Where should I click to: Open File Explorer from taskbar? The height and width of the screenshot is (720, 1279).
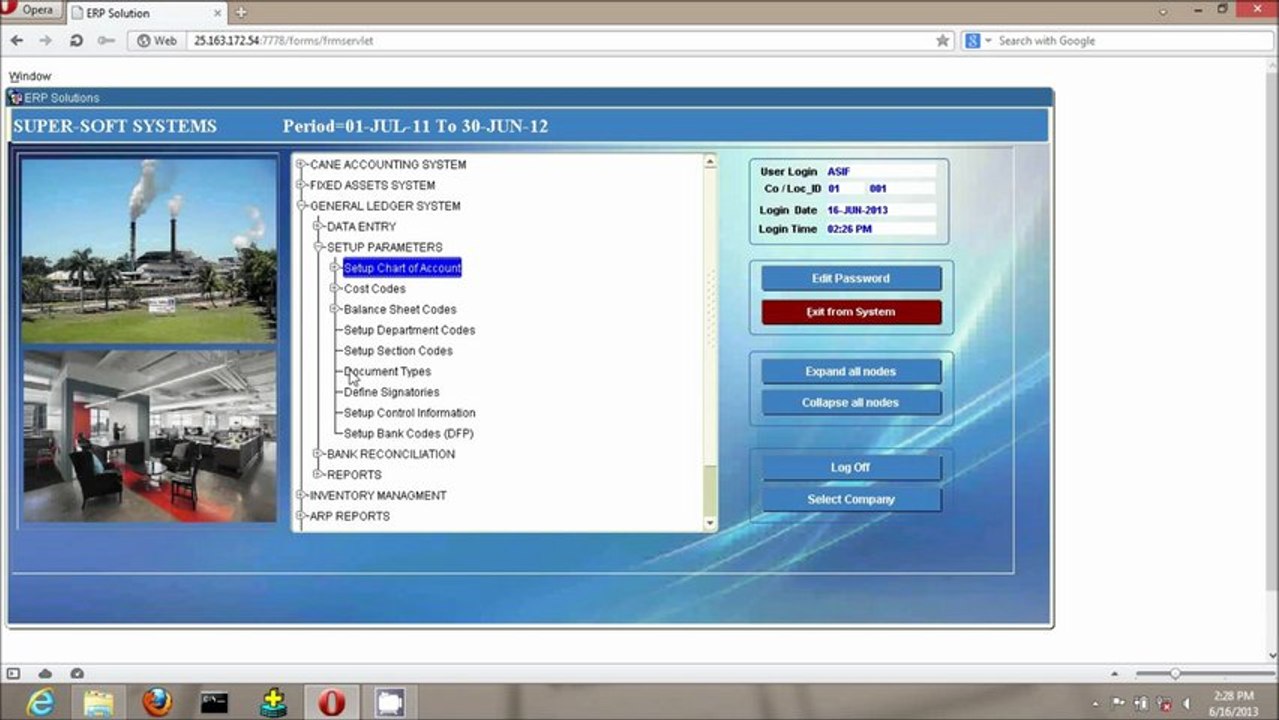click(x=99, y=703)
